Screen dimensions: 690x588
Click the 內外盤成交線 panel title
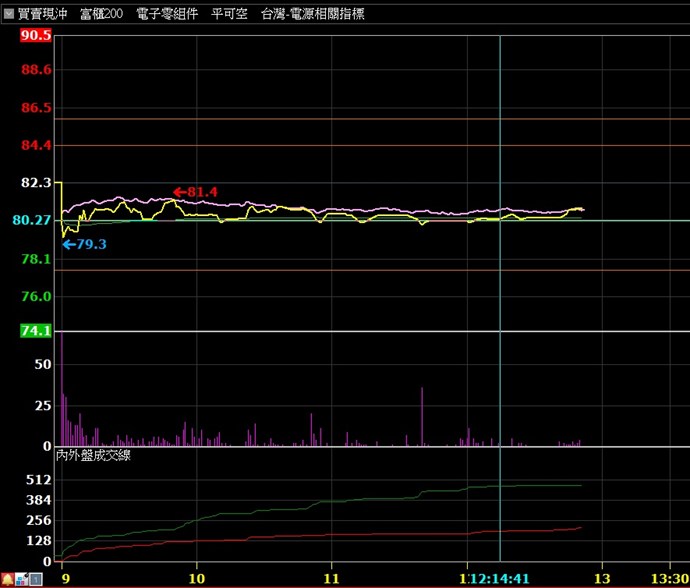click(x=92, y=455)
